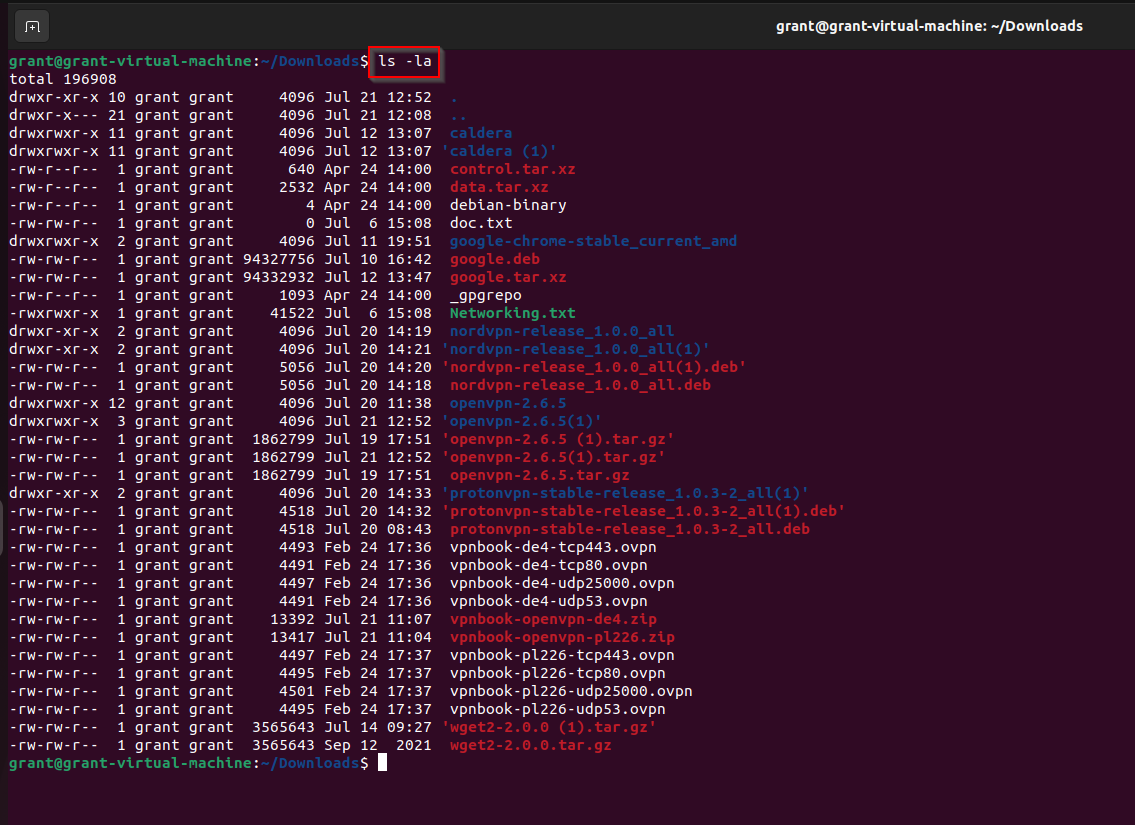Image resolution: width=1135 pixels, height=825 pixels.
Task: Click the executable 'Networking.txt' entry
Action: pos(513,312)
